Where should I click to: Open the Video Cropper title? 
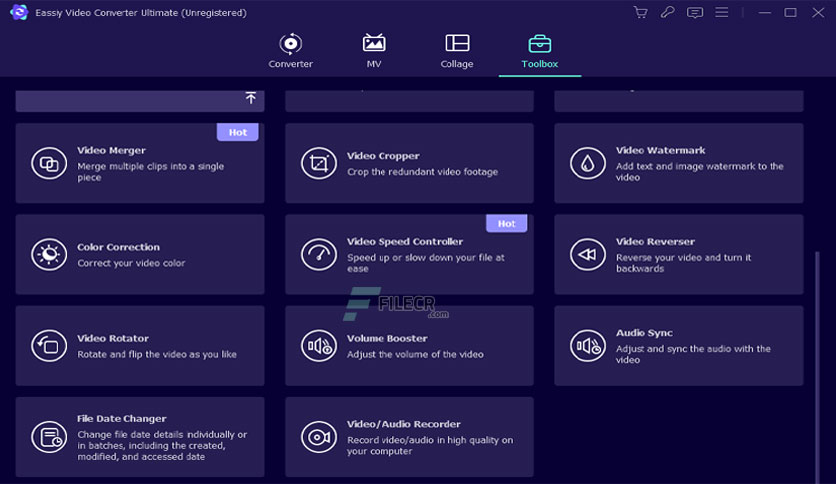point(383,156)
